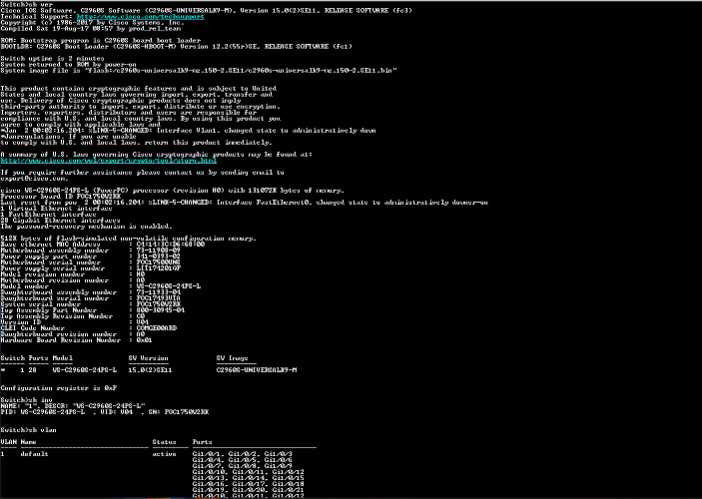Screen dimensions: 702x499
Task: Click the 'System image file is' line
Action: pos(199,71)
